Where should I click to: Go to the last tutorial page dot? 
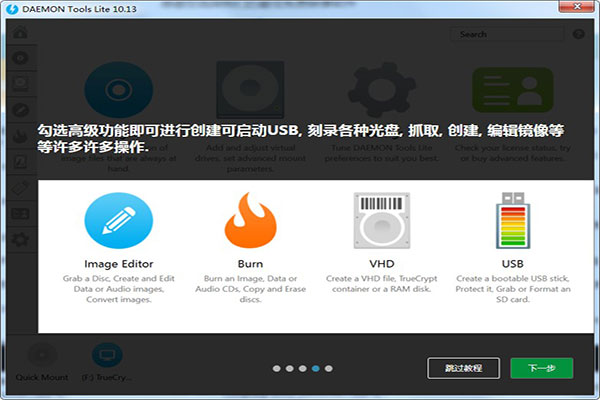coord(328,368)
